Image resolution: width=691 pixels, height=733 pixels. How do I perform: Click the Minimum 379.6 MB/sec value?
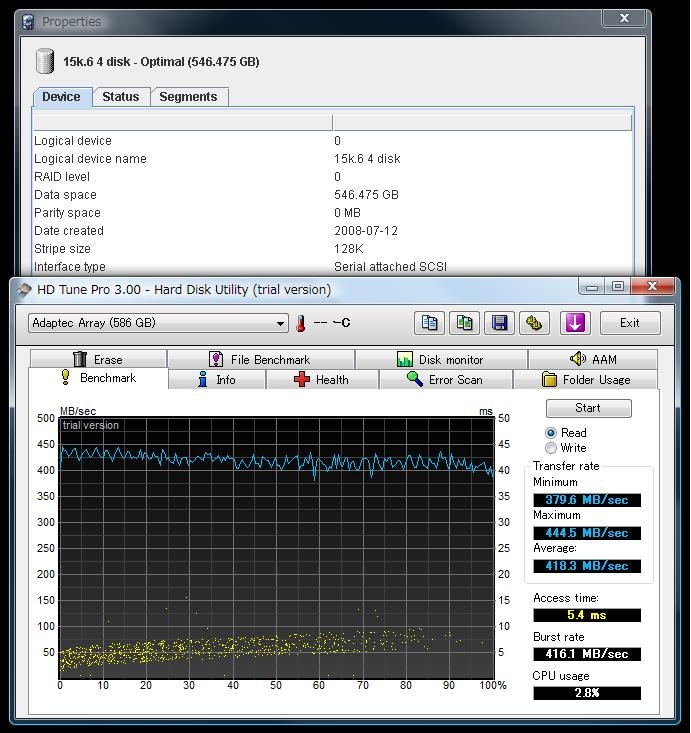tap(587, 500)
